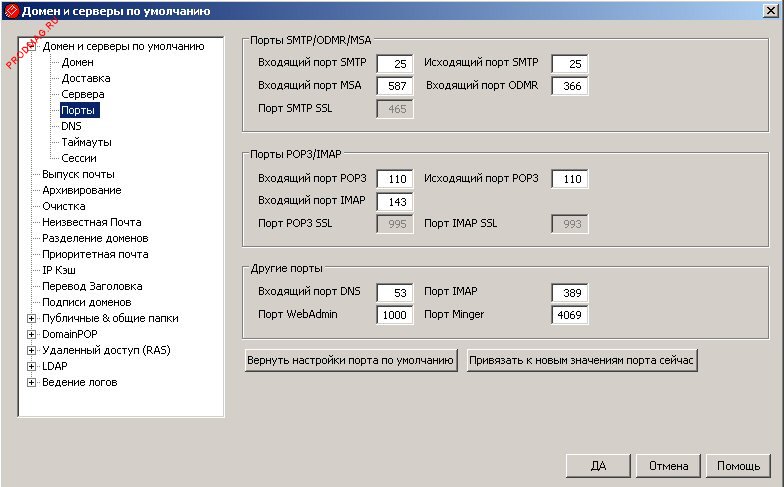The image size is (784, 487).
Task: Confirm the dialog with ДА button
Action: (598, 466)
